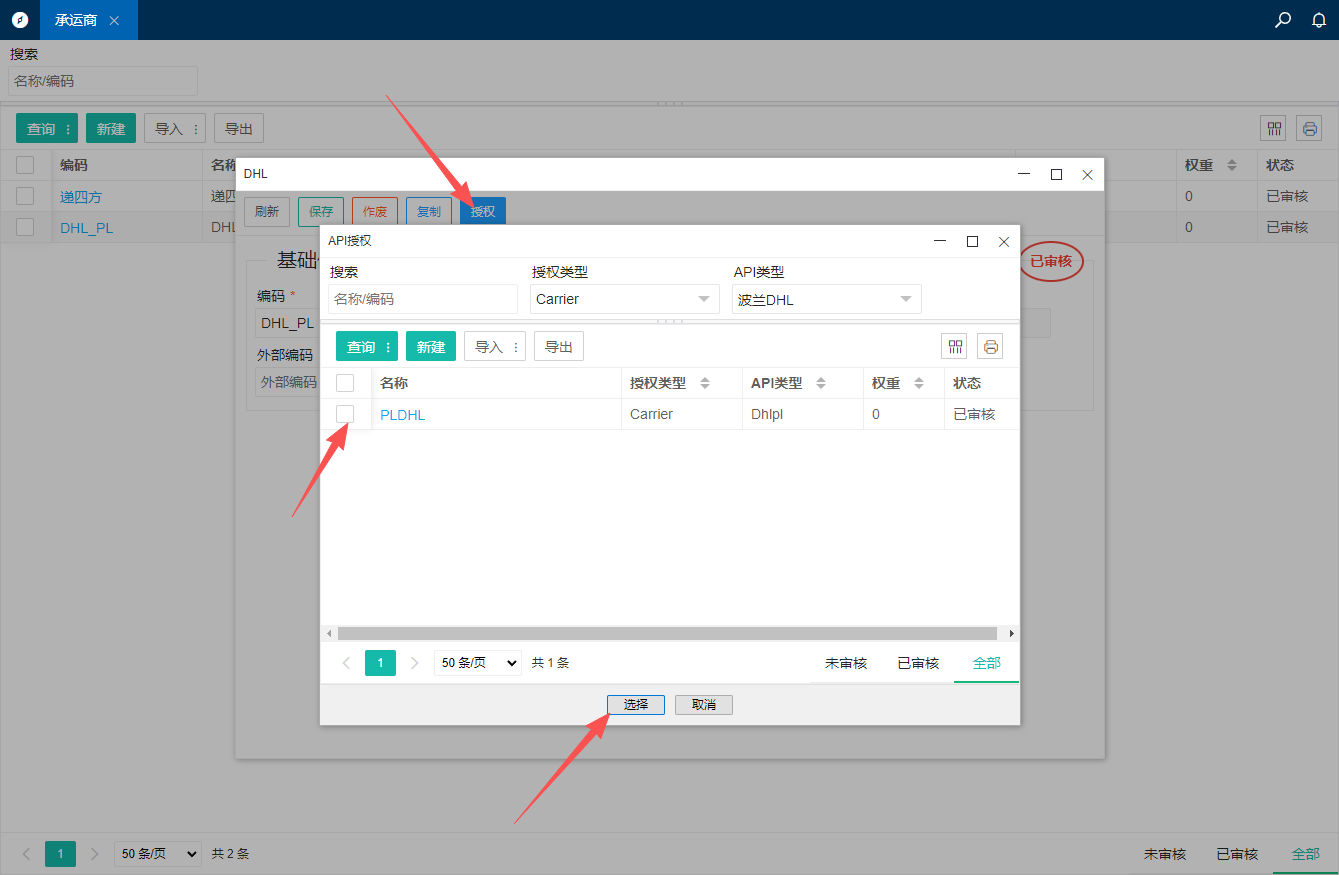Open the 50 条/页 page size dropdown in dialog

click(x=477, y=663)
